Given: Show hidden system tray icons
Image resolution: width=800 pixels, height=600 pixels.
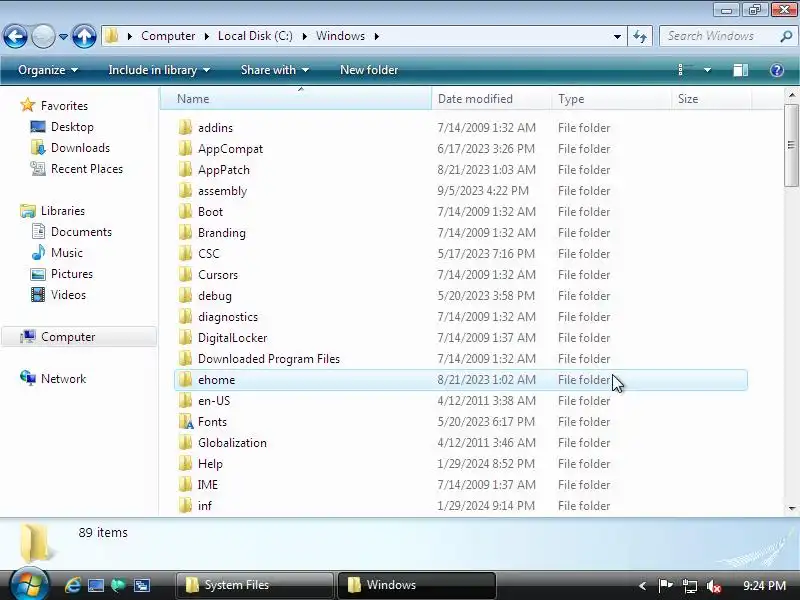Looking at the screenshot, I should [x=642, y=586].
